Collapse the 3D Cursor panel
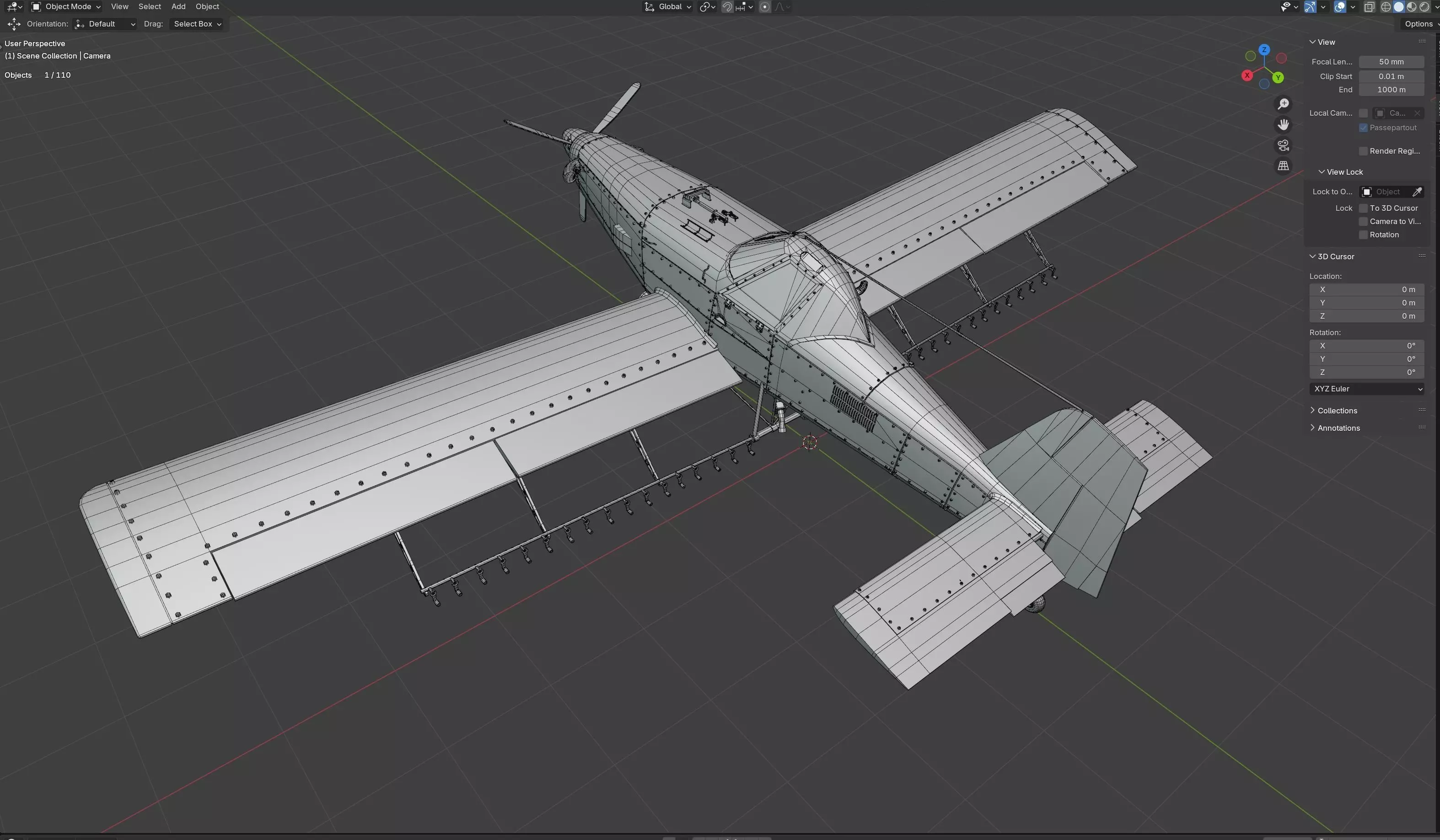 click(x=1332, y=257)
